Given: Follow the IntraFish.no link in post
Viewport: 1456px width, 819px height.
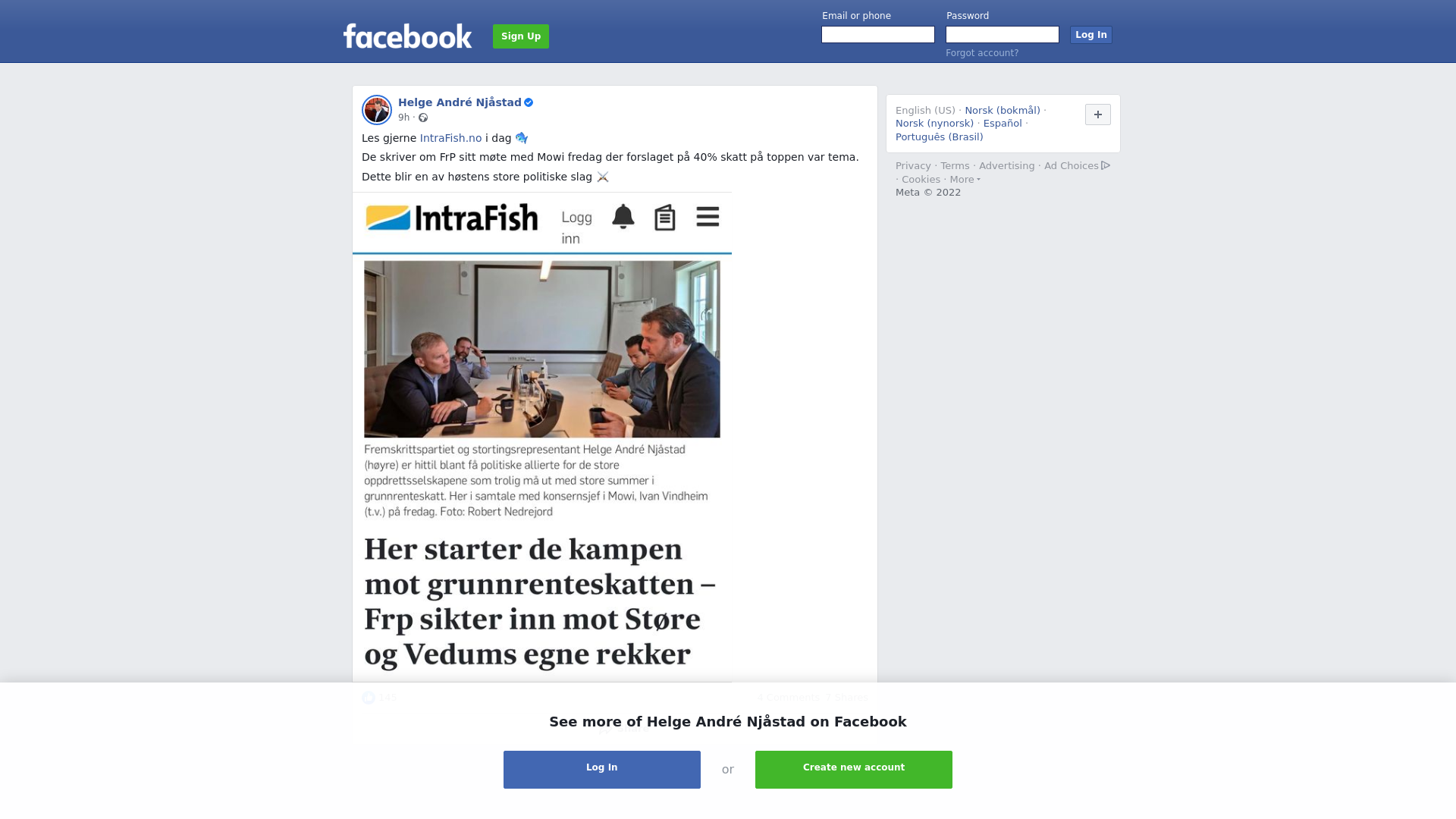Looking at the screenshot, I should [450, 138].
